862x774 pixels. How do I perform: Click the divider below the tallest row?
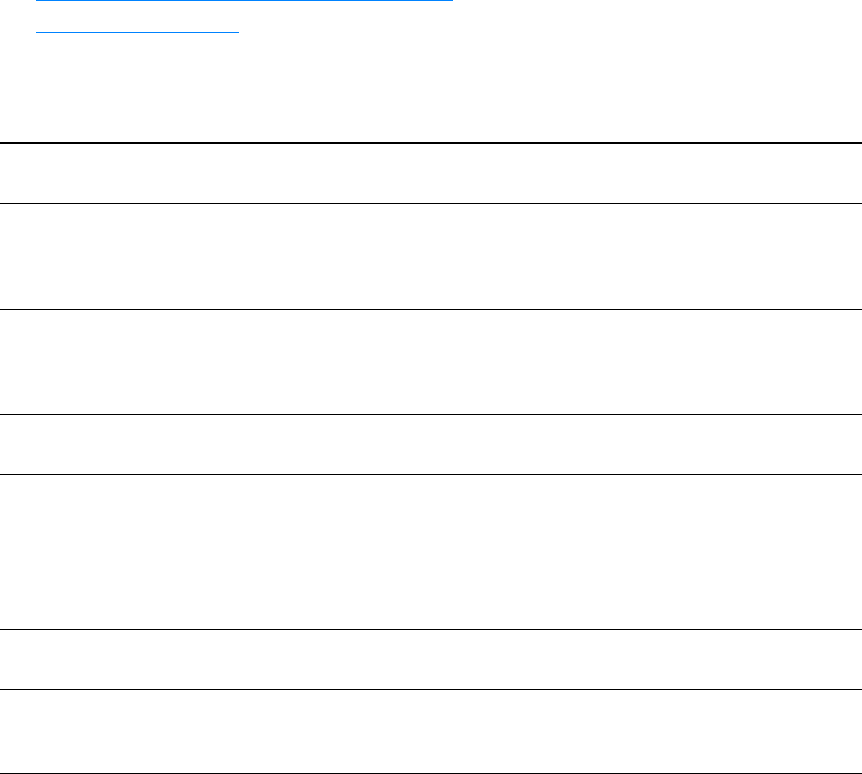tap(430, 629)
